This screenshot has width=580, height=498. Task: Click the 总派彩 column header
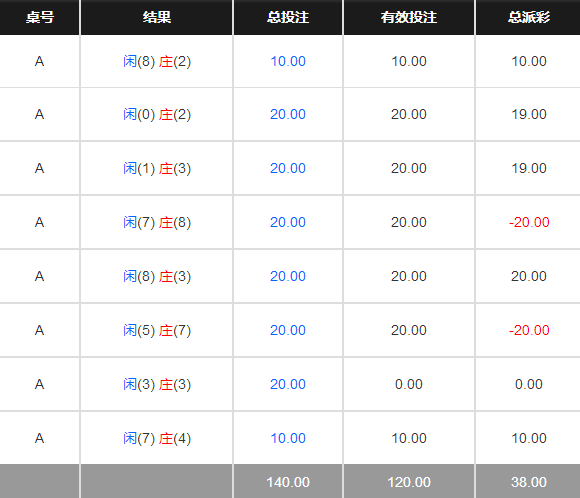point(529,17)
